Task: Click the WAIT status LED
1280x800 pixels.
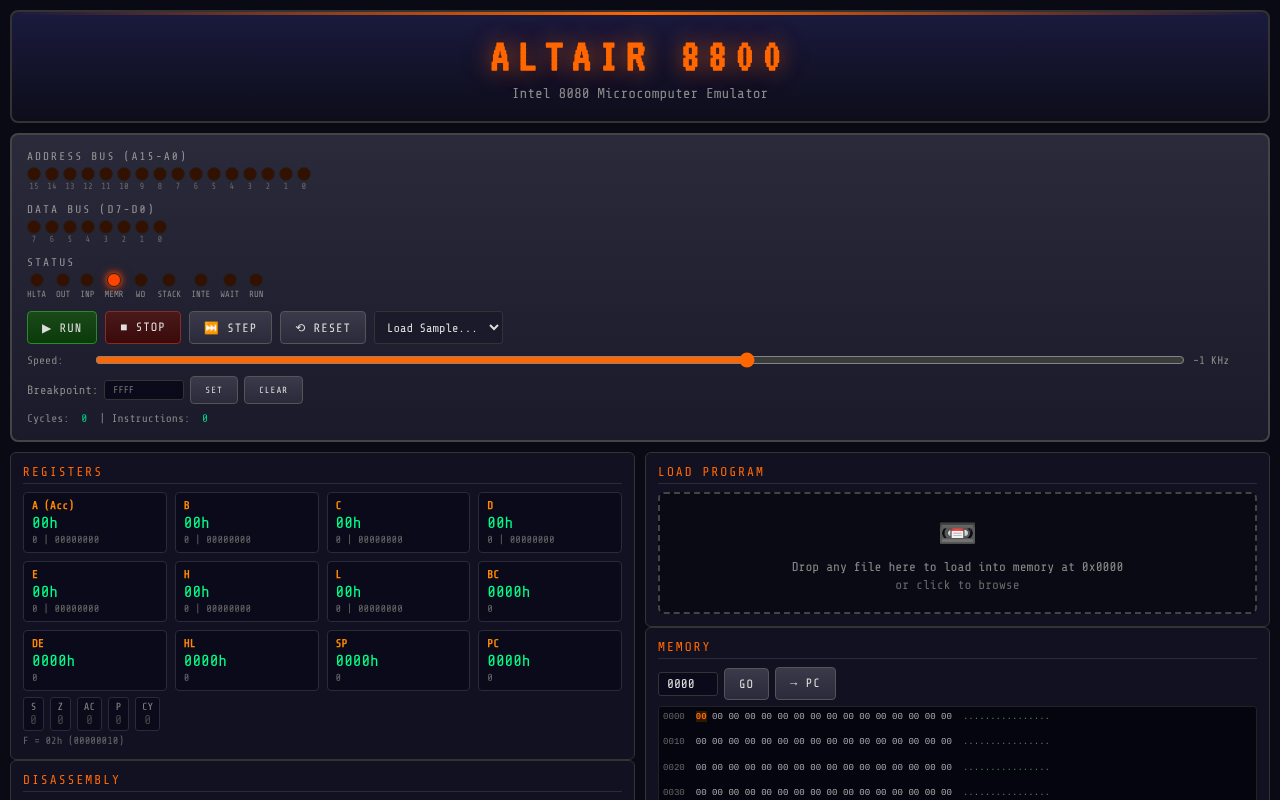Action: tap(230, 280)
